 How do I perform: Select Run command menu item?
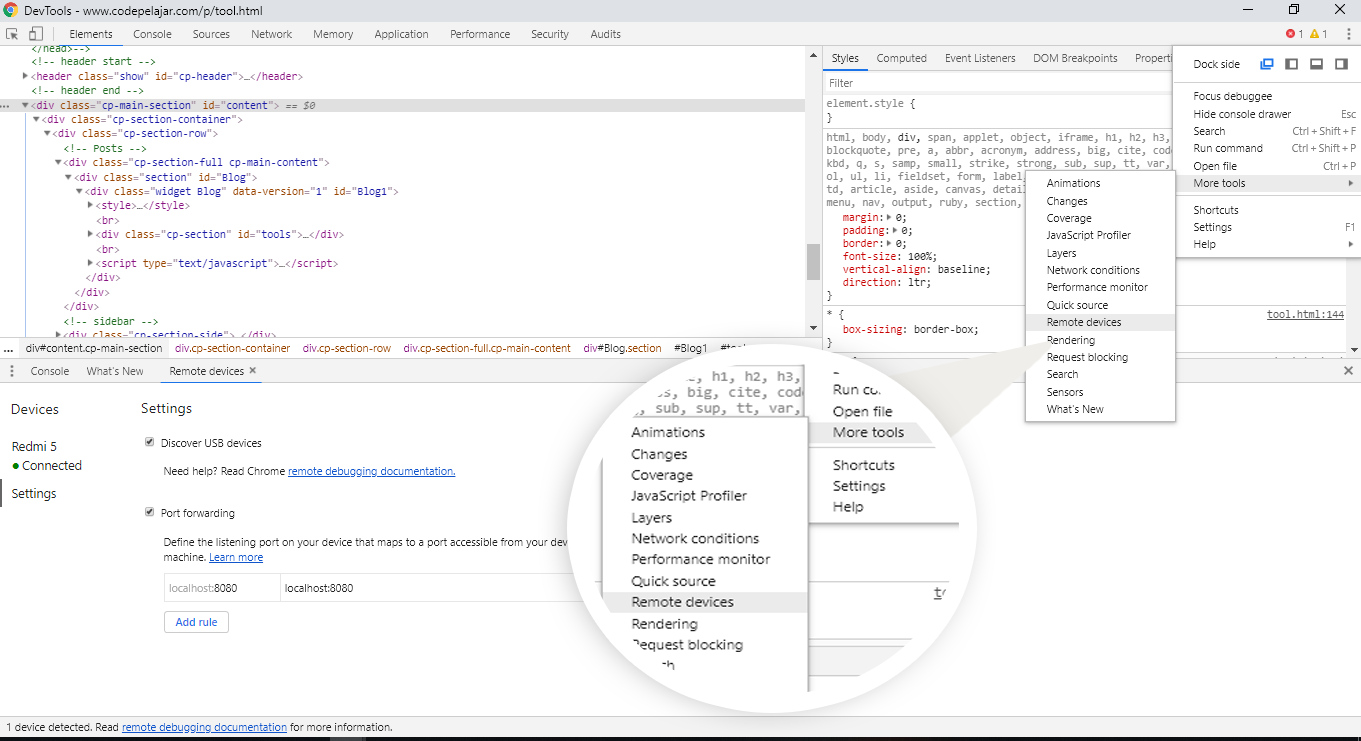(x=1266, y=148)
